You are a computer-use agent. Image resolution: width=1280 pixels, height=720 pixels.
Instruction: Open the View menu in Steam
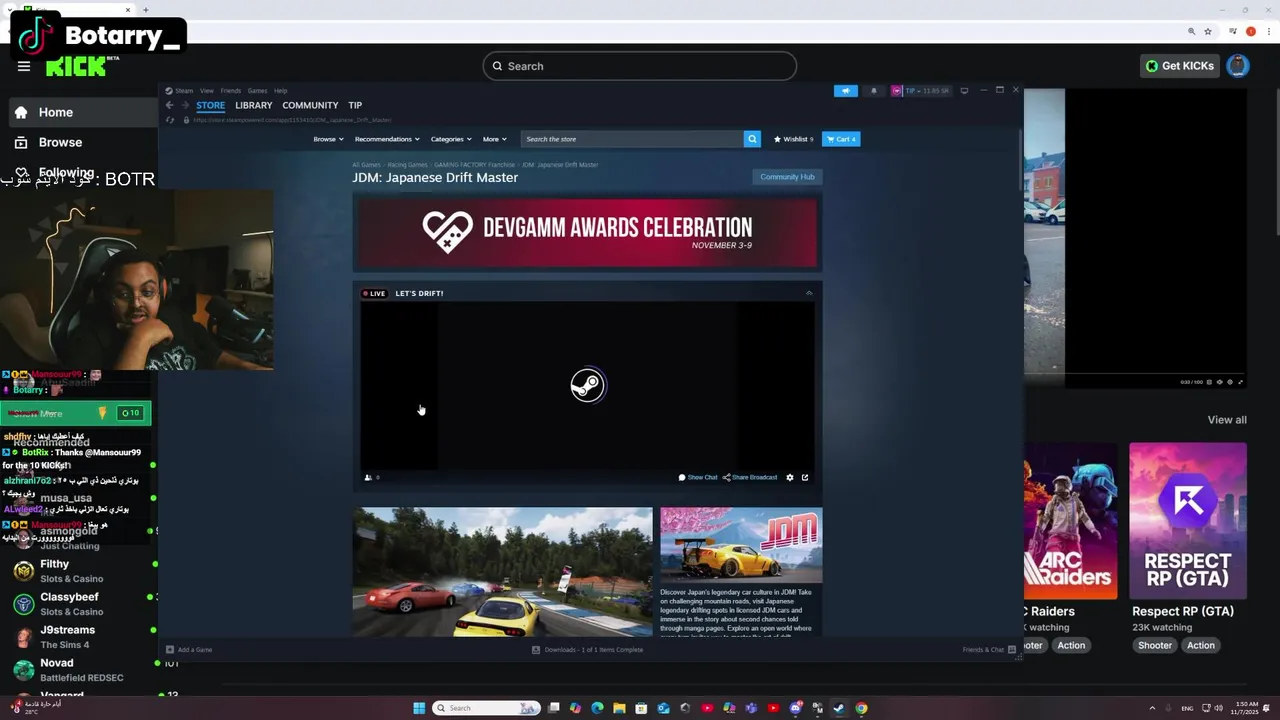click(x=206, y=91)
